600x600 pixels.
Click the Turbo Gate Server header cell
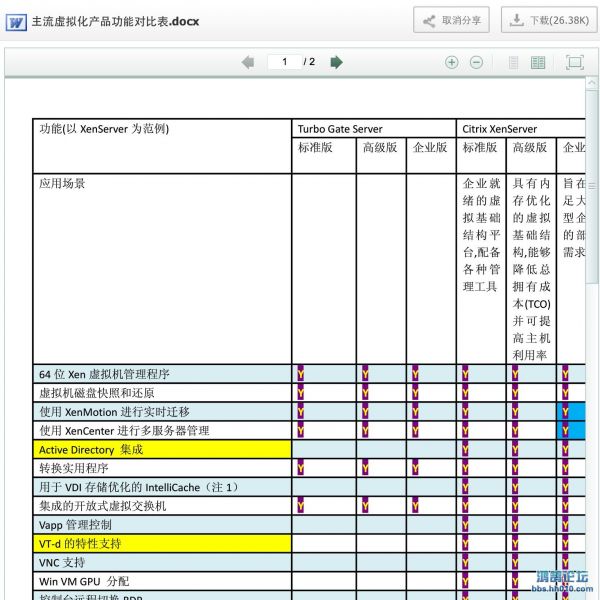[x=373, y=129]
